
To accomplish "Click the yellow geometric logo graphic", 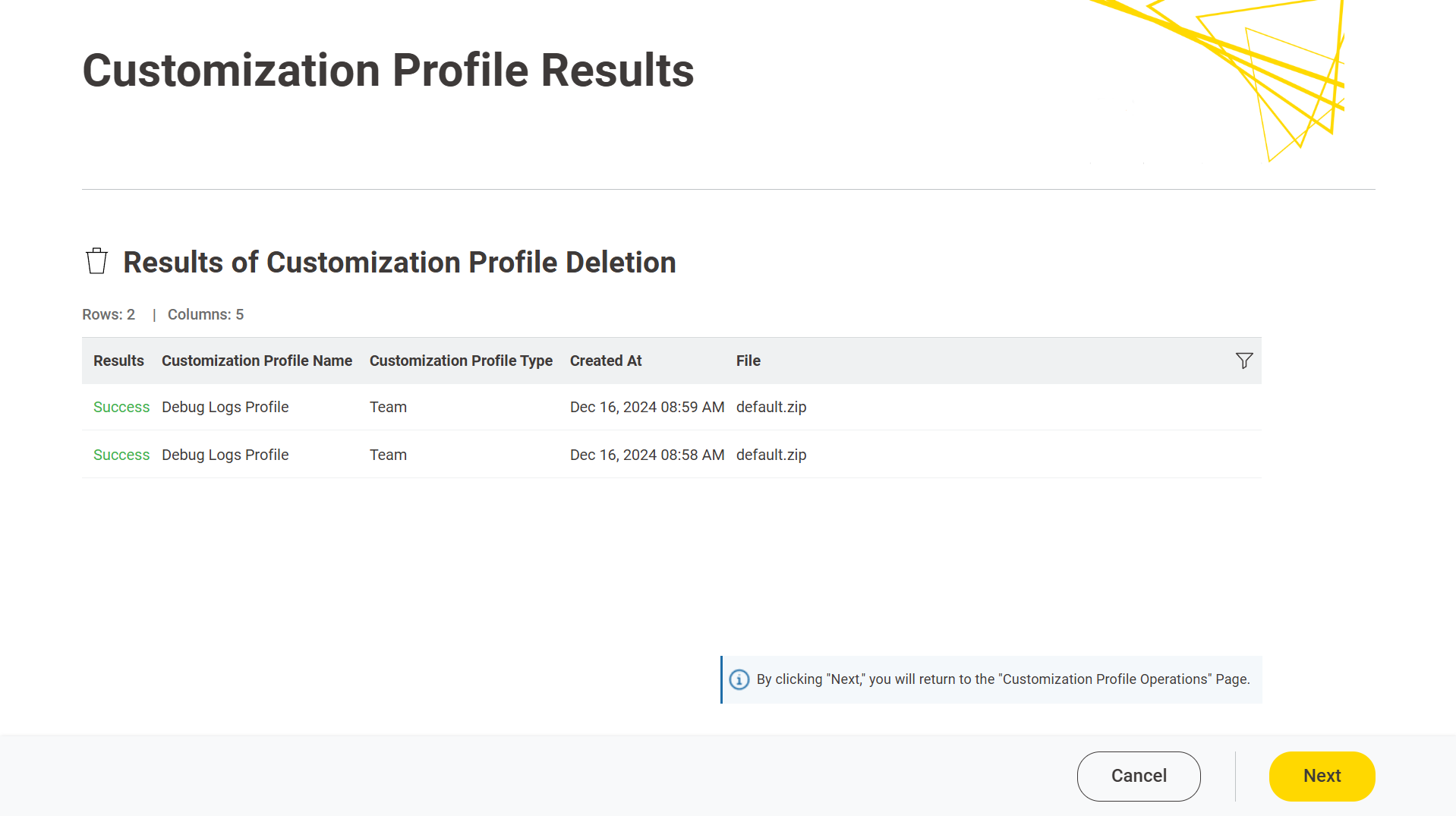I will (x=1245, y=76).
